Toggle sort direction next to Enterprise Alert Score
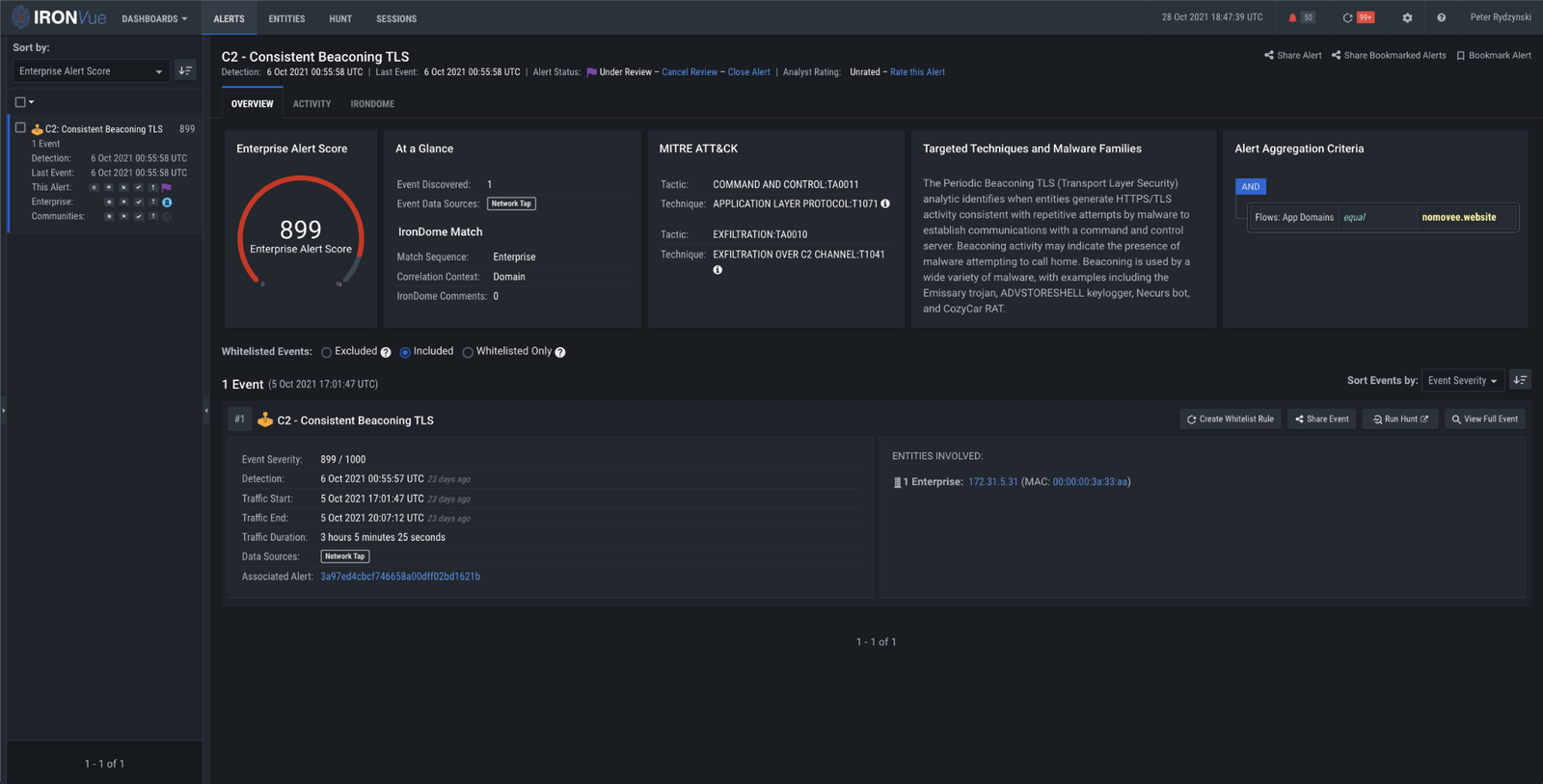The height and width of the screenshot is (784, 1543). [x=185, y=70]
